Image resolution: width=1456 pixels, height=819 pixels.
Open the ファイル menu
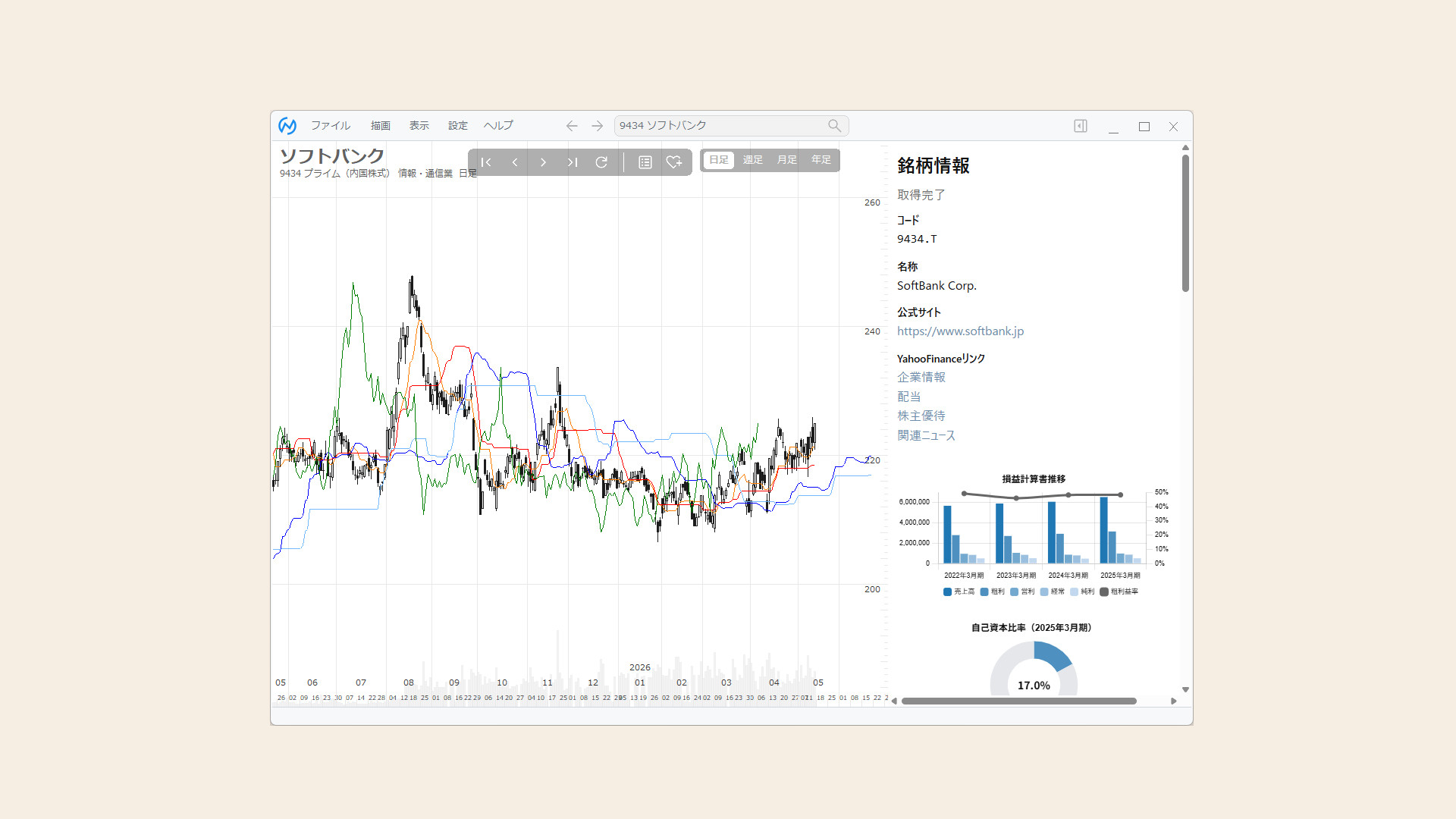coord(331,126)
